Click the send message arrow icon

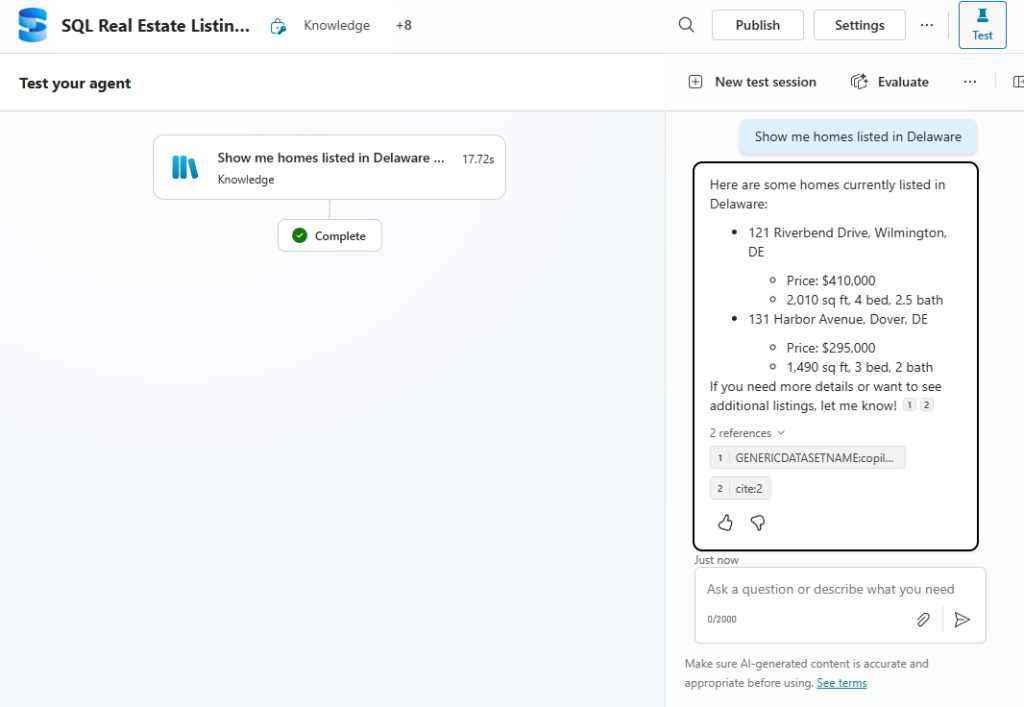pyautogui.click(x=962, y=619)
